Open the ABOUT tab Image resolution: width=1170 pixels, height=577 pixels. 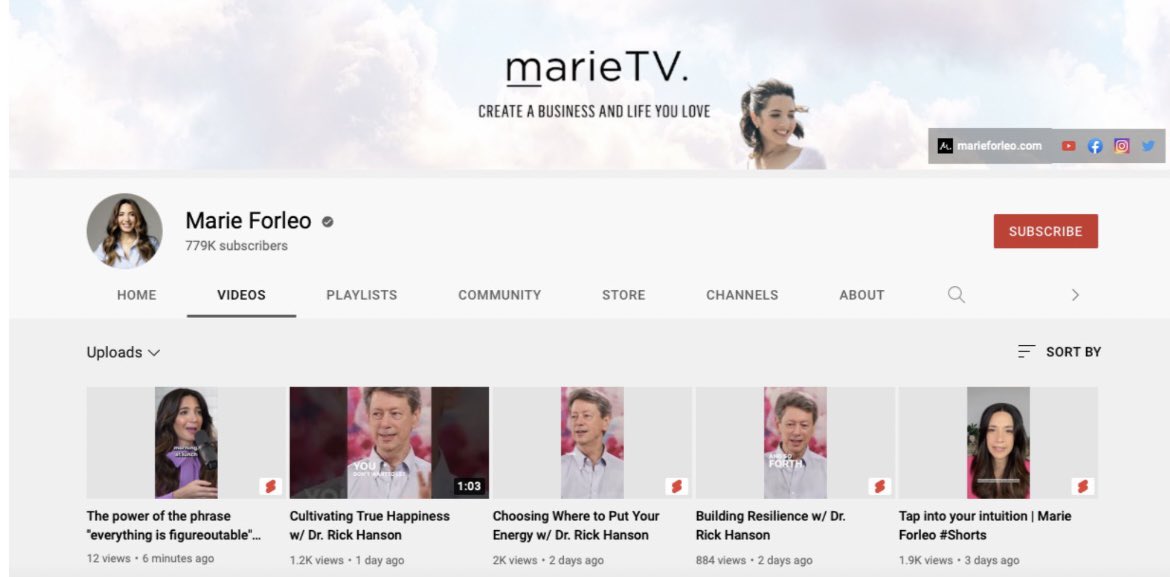coord(862,295)
